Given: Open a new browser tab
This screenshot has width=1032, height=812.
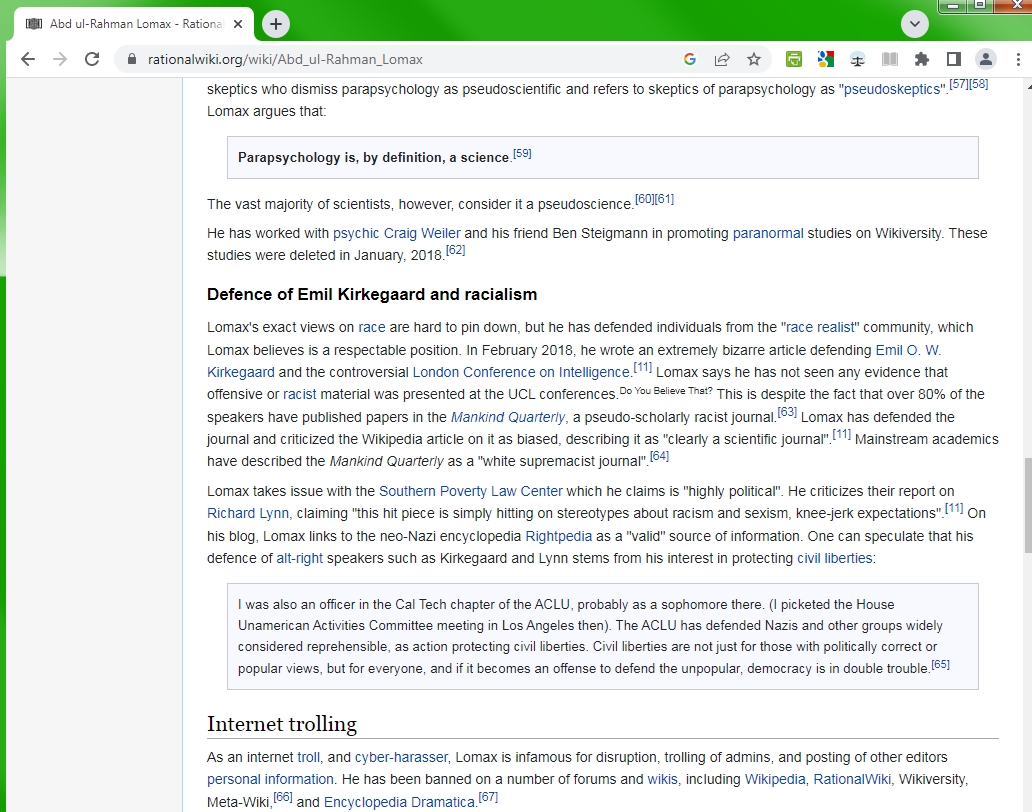Looking at the screenshot, I should (x=276, y=24).
